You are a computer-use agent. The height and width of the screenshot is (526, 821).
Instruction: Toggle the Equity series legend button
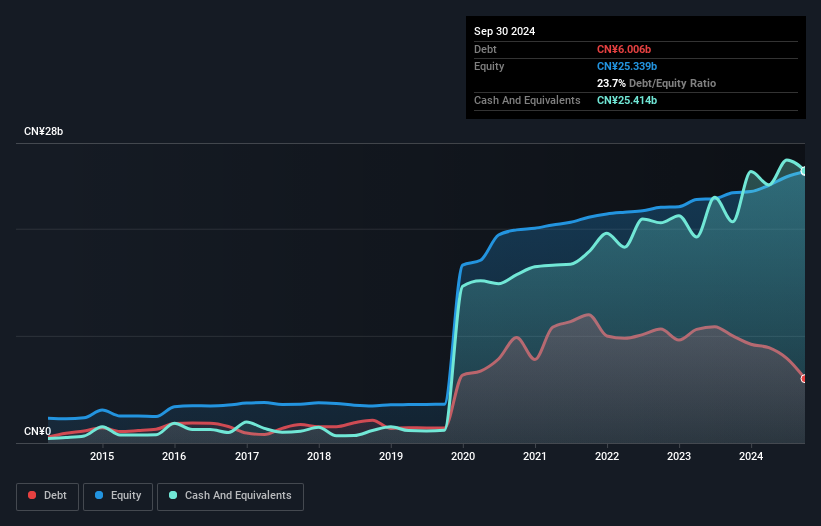(x=118, y=496)
